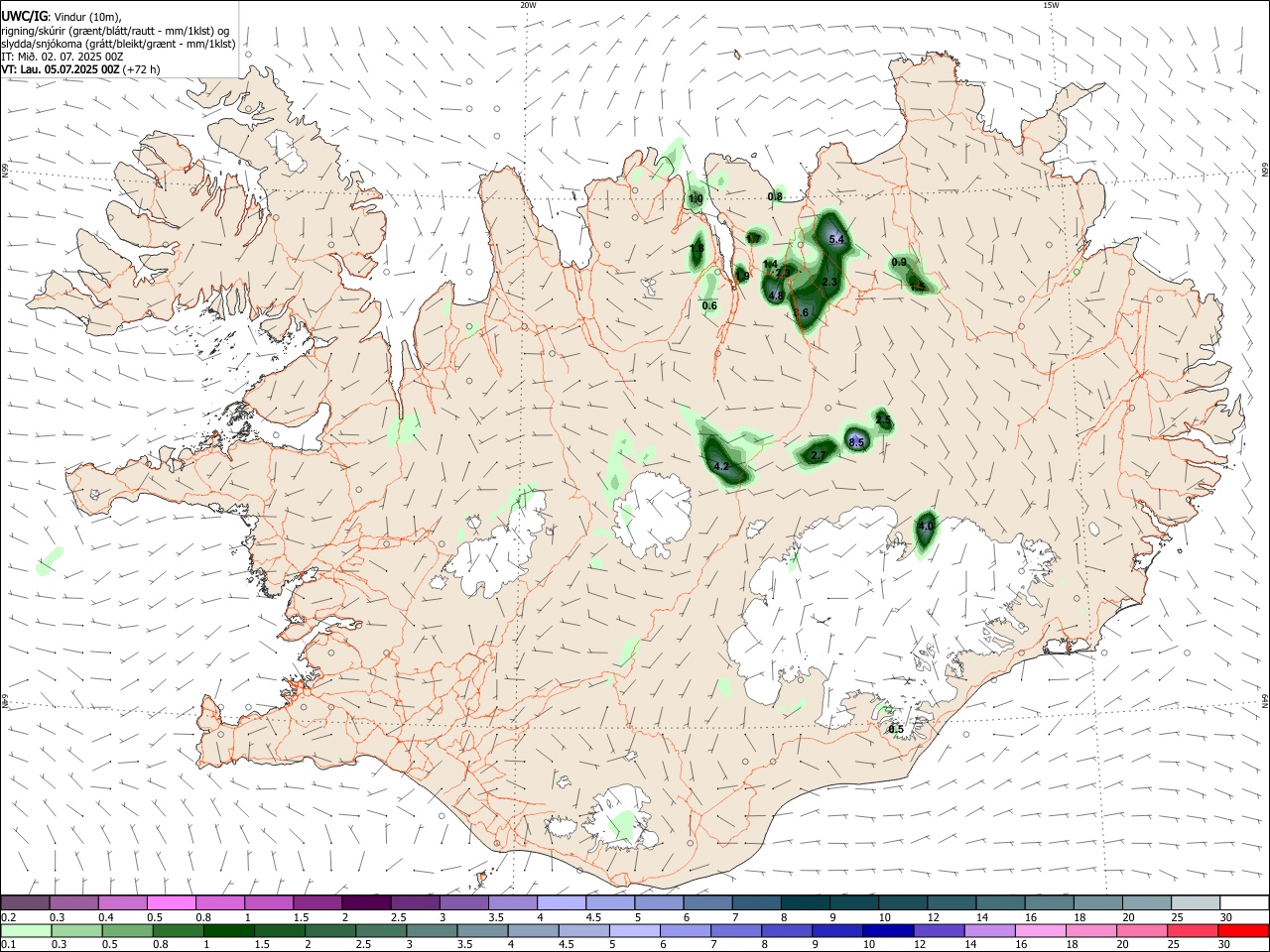Select the 'VT: Lau. 05.07.2025 00Z' valid time
The height and width of the screenshot is (952, 1270).
(x=61, y=69)
